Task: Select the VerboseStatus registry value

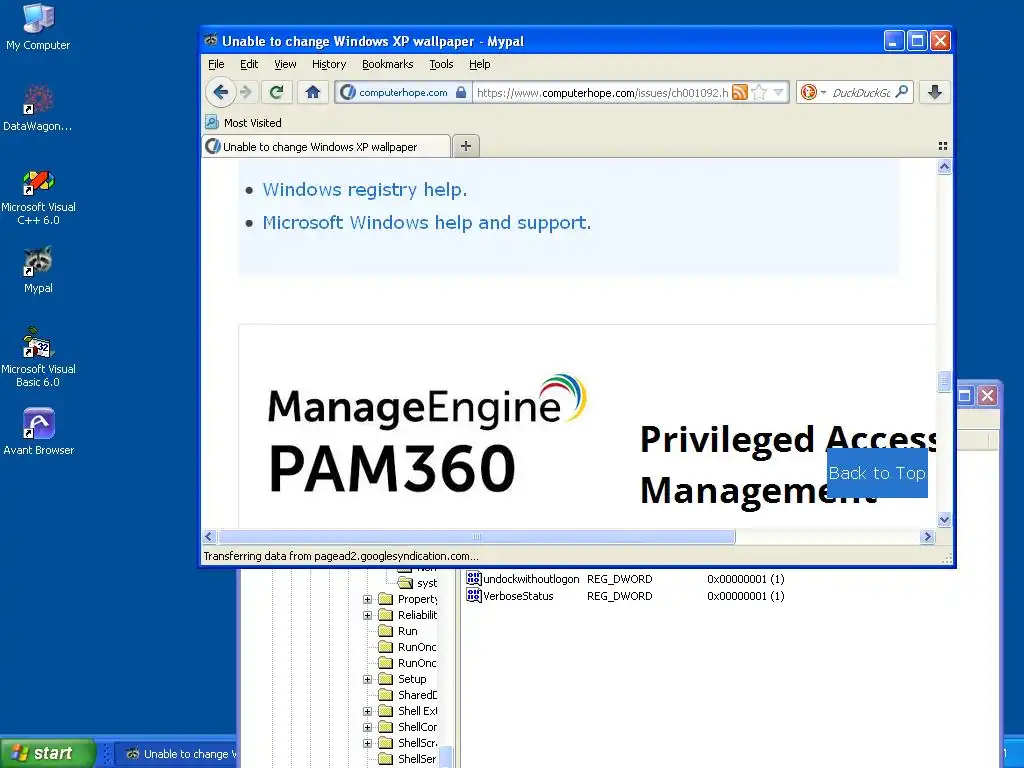Action: [x=518, y=596]
